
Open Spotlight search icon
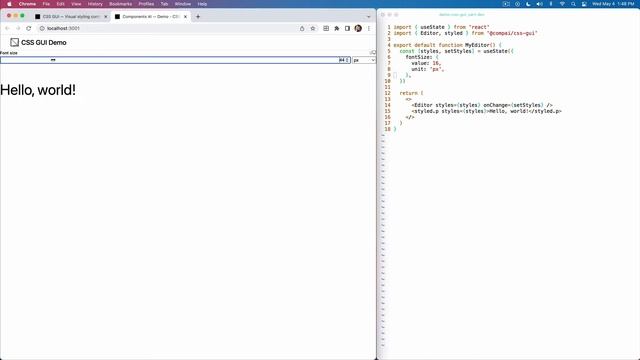click(x=573, y=4)
